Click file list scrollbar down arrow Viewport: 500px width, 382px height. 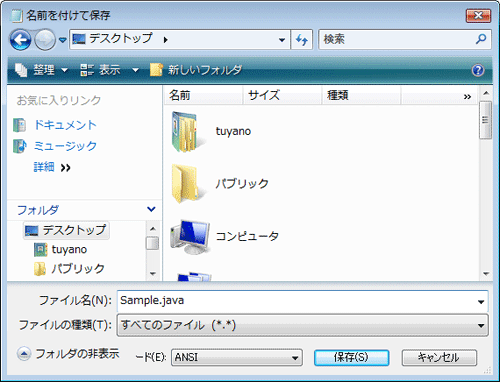pyautogui.click(x=486, y=274)
